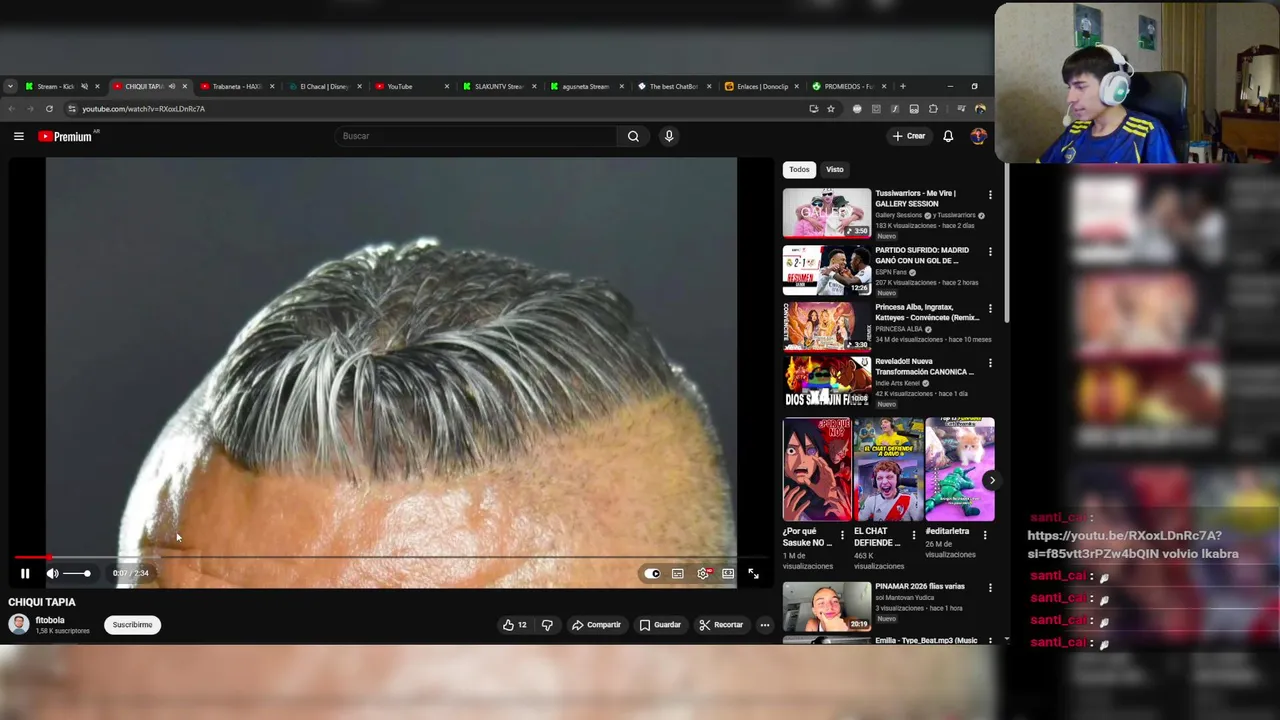The height and width of the screenshot is (720, 1280).
Task: Open the Crear button
Action: [x=909, y=136]
